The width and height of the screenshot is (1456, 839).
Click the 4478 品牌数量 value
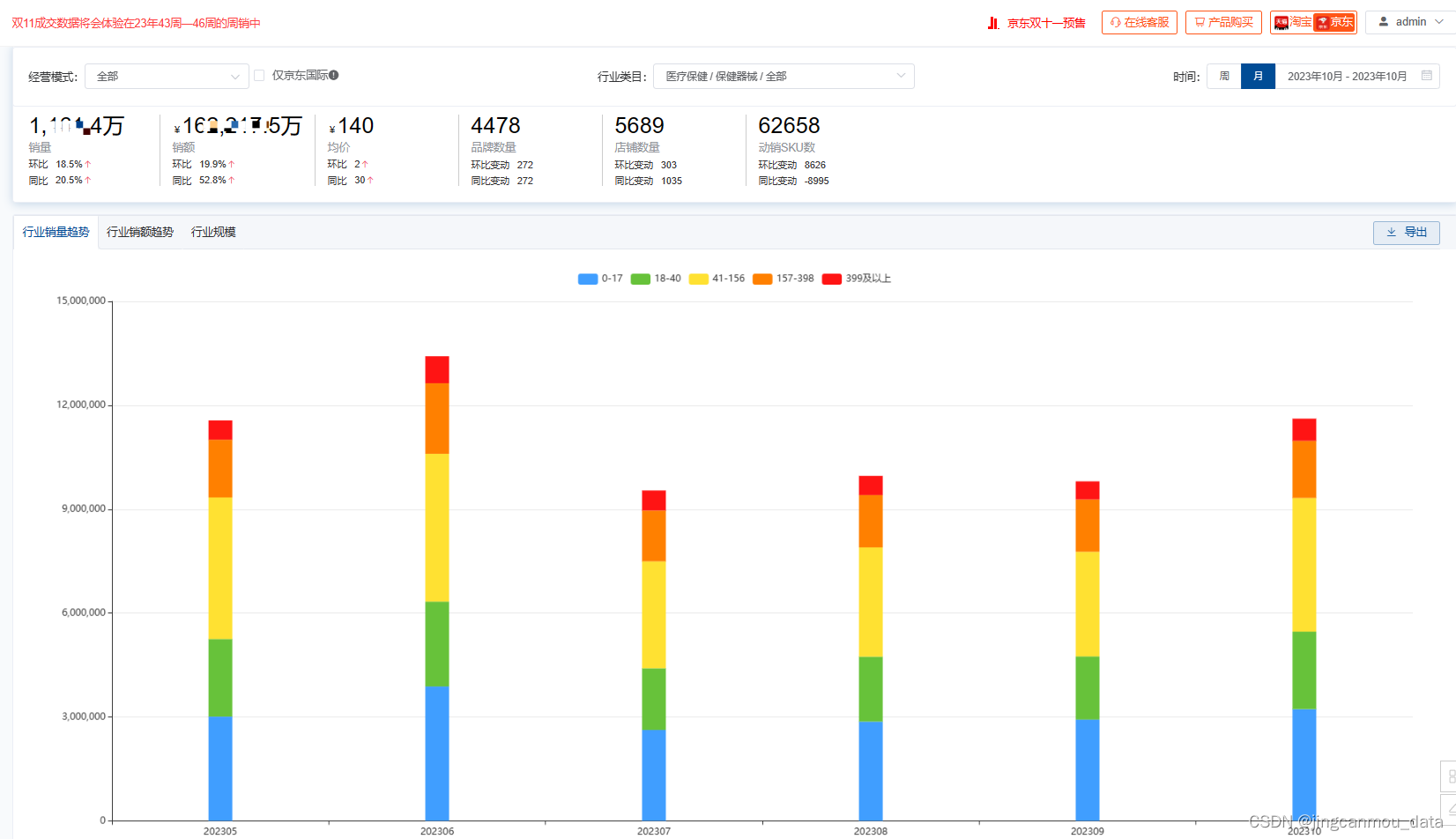(x=495, y=126)
